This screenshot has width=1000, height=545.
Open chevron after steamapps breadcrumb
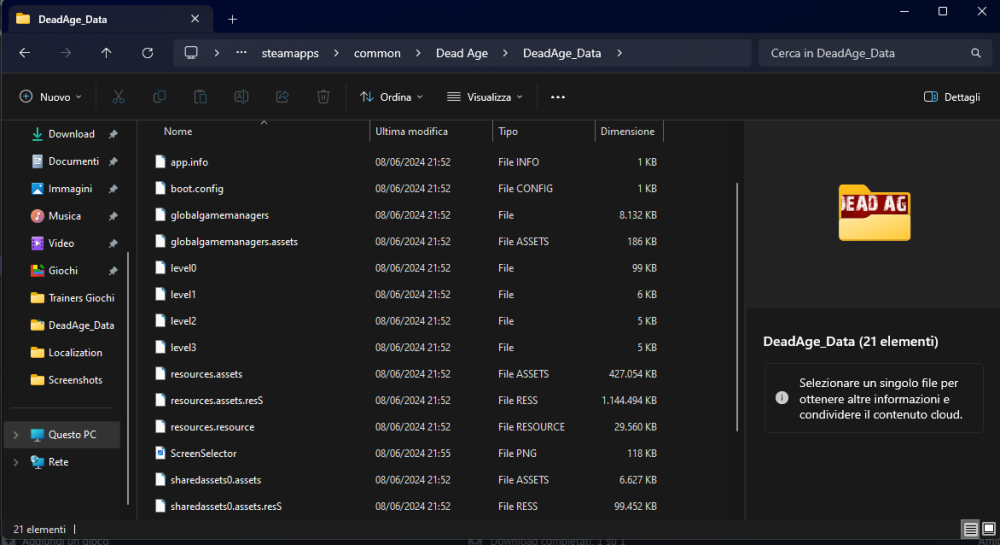click(x=336, y=53)
